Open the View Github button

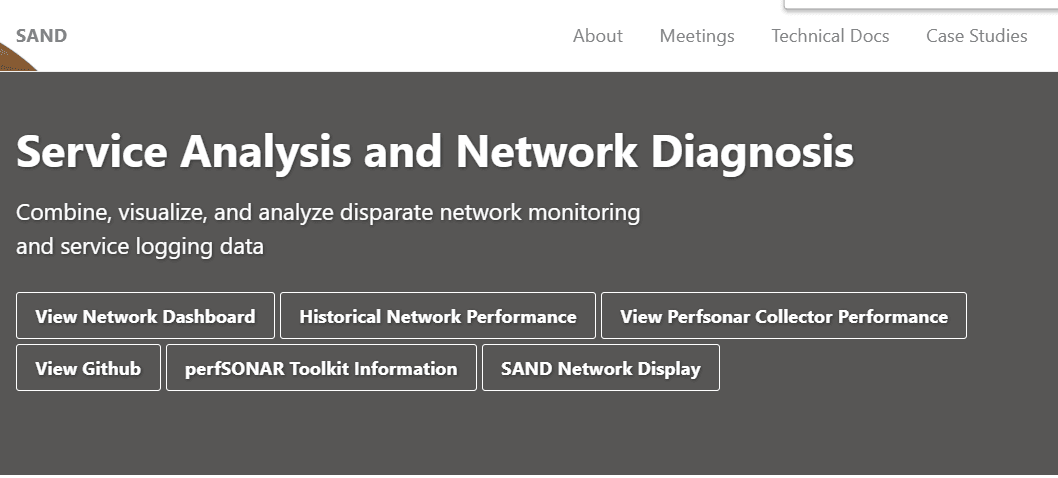88,368
